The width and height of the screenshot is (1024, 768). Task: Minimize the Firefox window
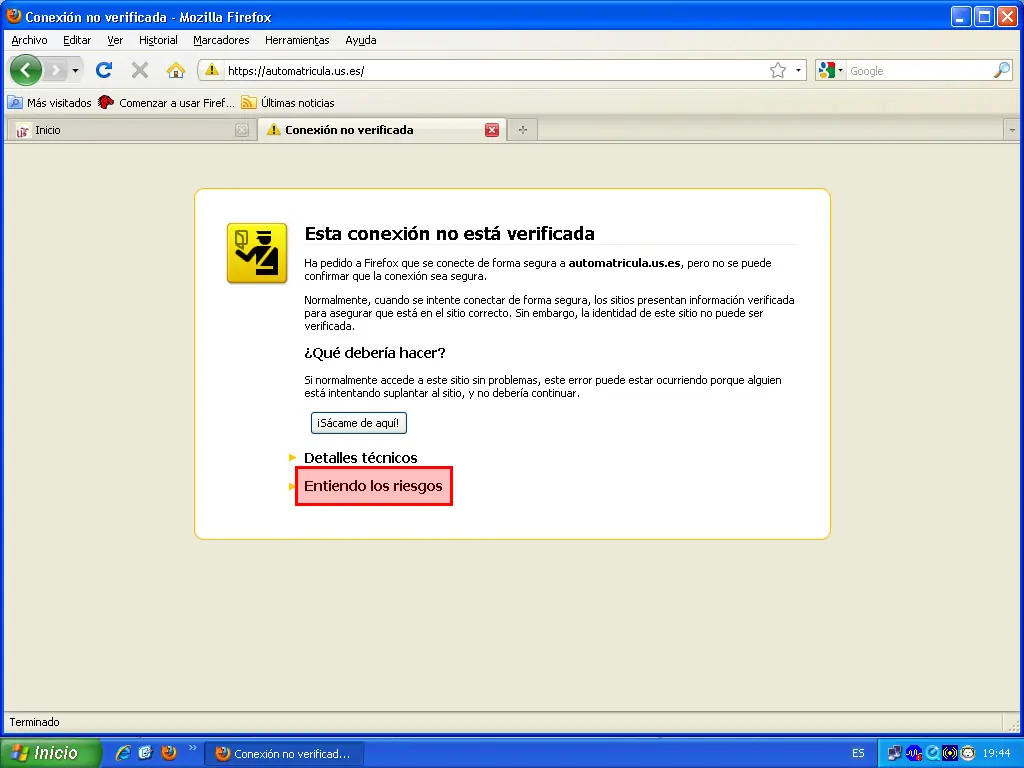(x=961, y=17)
